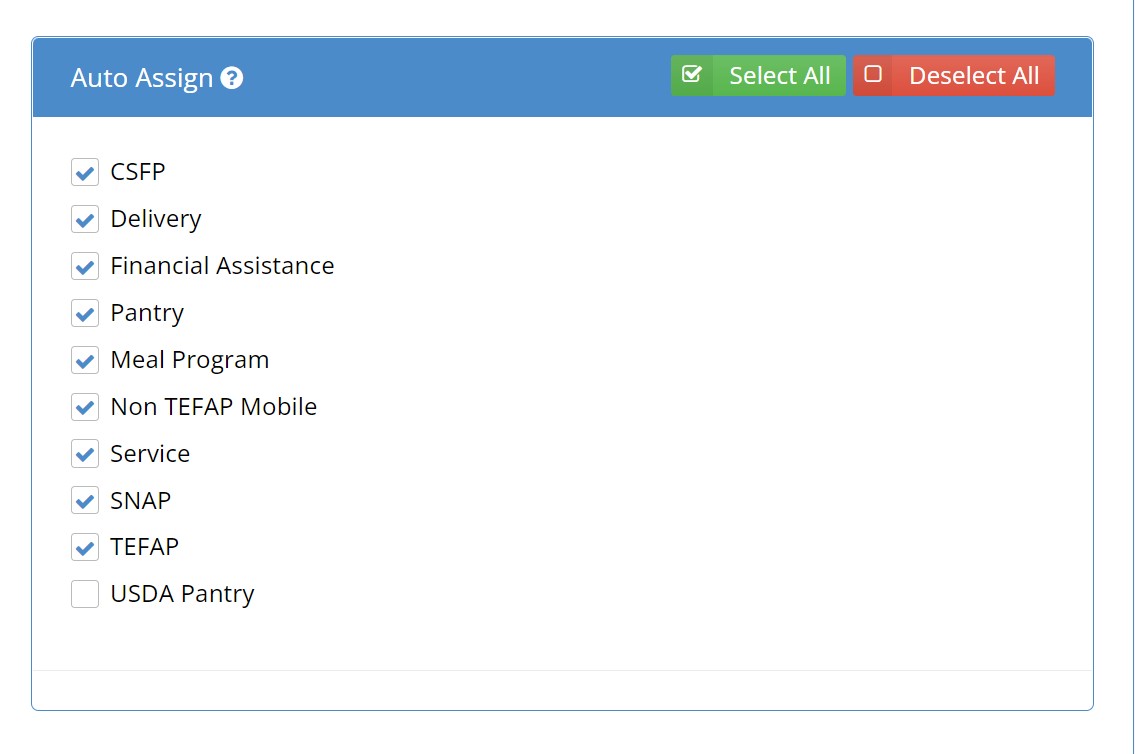Click the empty square icon on Deselect All
This screenshot has width=1135, height=754.
point(873,75)
